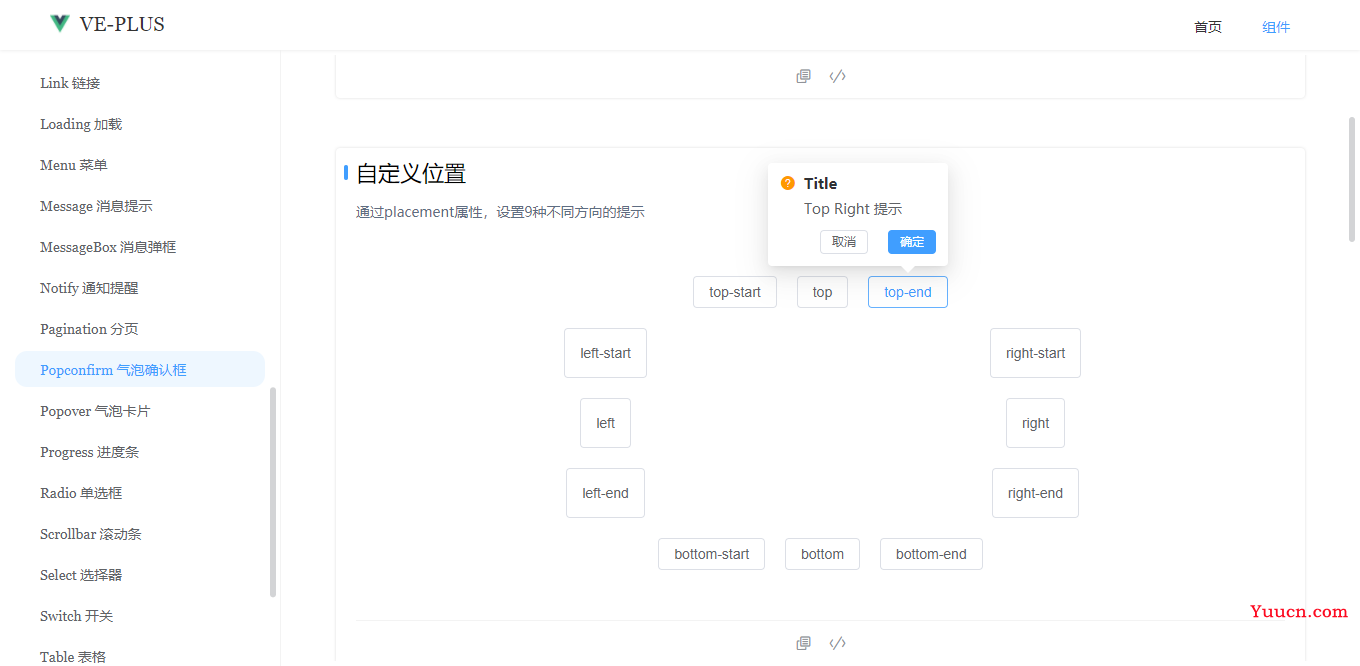Open the 首页 nav item
1360x666 pixels.
click(x=1208, y=27)
